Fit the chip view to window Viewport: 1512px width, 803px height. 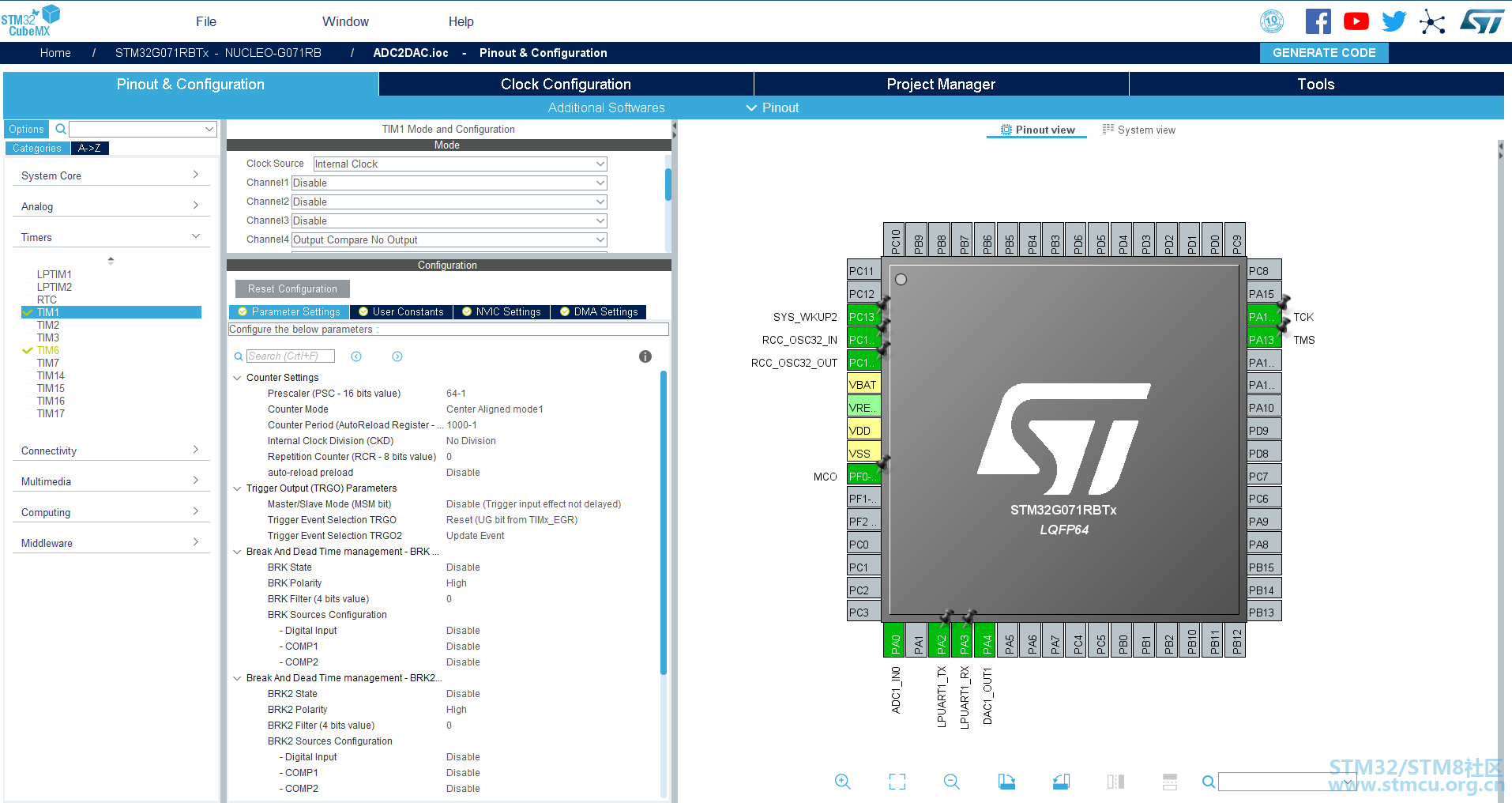coord(897,782)
